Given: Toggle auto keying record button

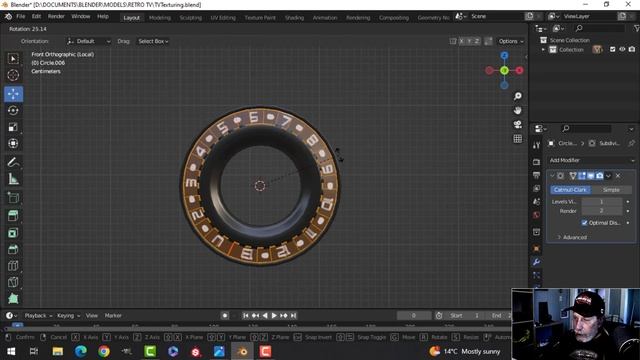Looking at the screenshot, I should coord(224,316).
